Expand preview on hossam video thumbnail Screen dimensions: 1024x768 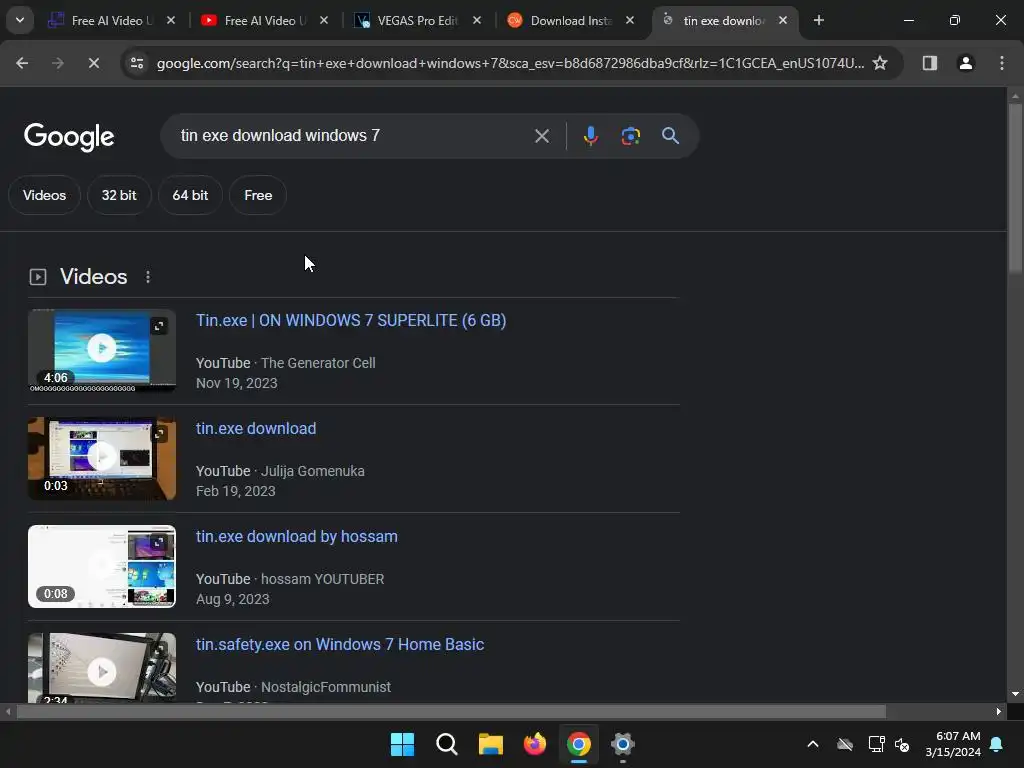159,542
